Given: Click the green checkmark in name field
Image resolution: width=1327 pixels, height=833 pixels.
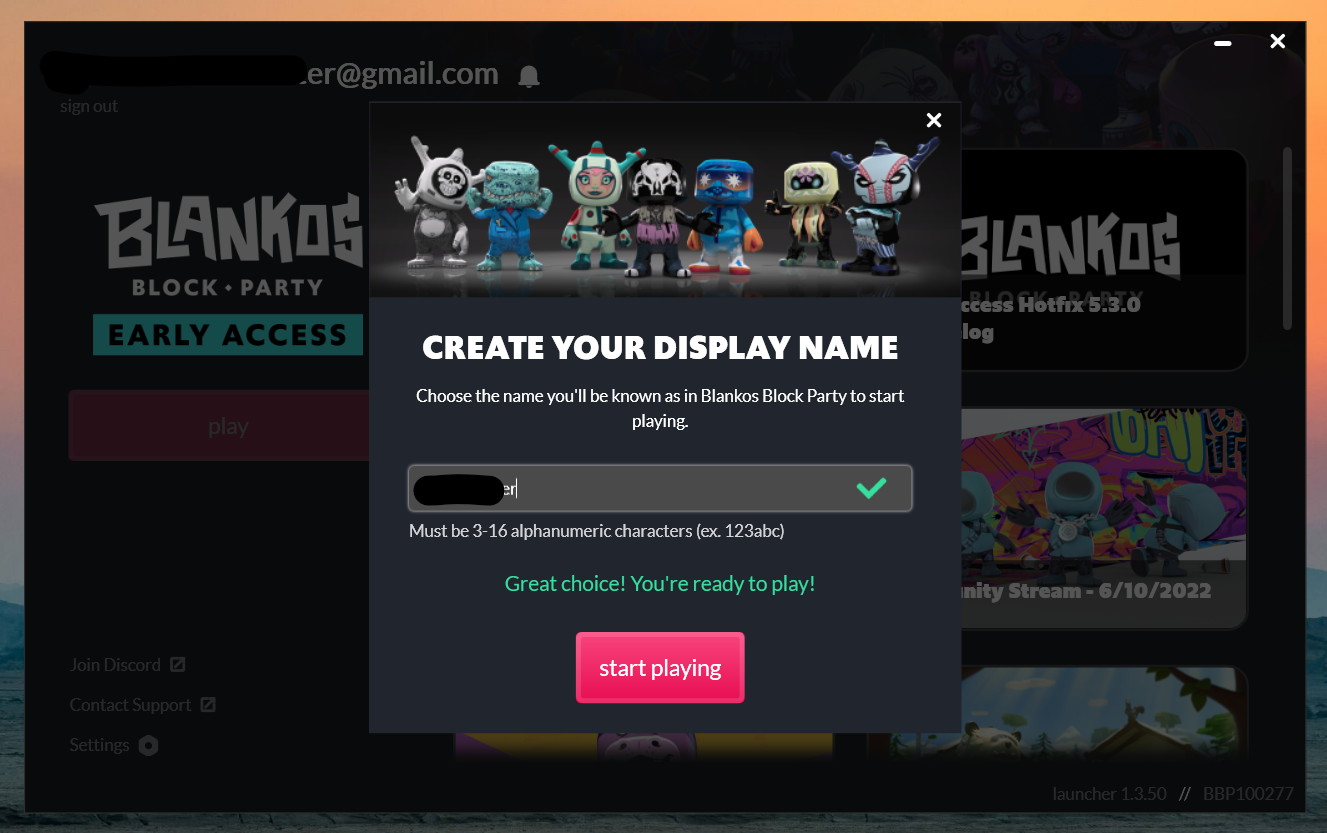Looking at the screenshot, I should 872,488.
